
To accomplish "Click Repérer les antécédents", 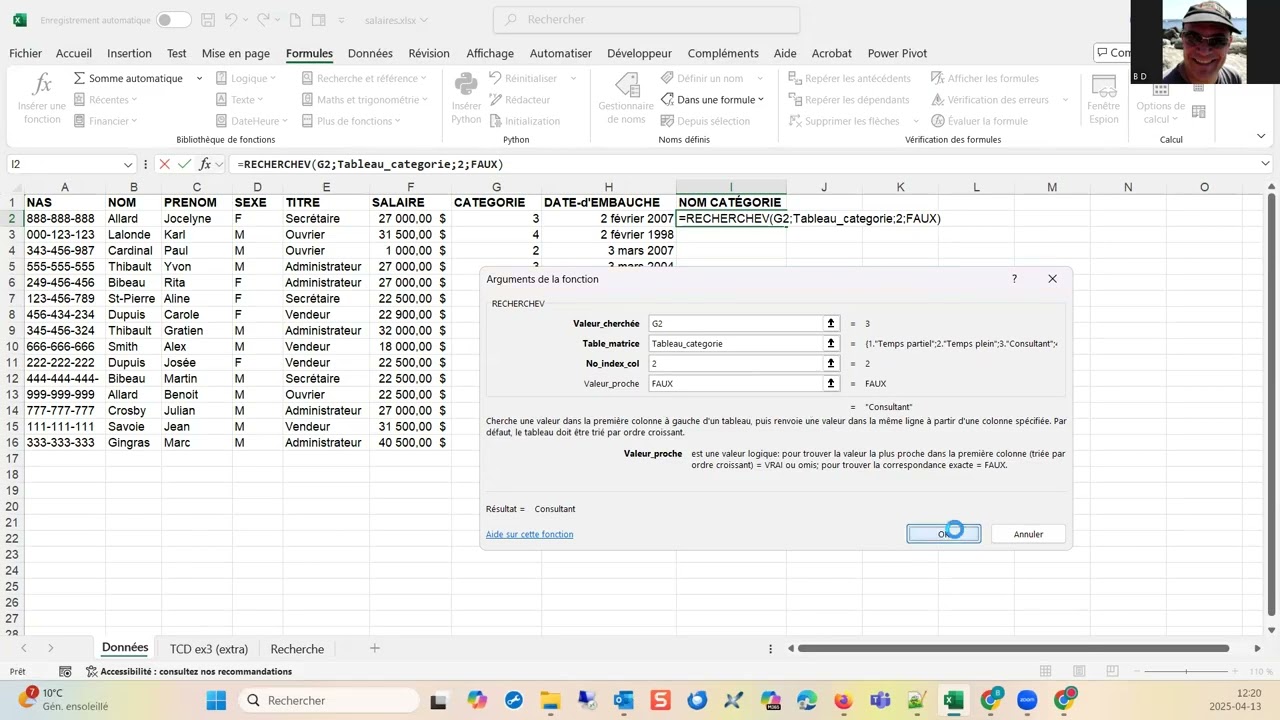I will pyautogui.click(x=849, y=78).
